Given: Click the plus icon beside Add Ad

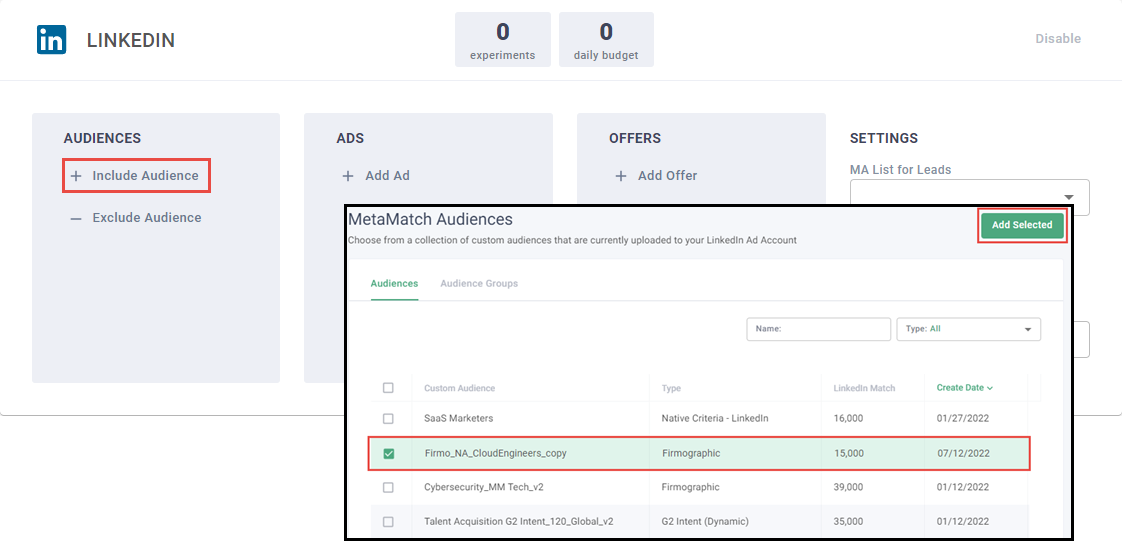Looking at the screenshot, I should tap(348, 176).
